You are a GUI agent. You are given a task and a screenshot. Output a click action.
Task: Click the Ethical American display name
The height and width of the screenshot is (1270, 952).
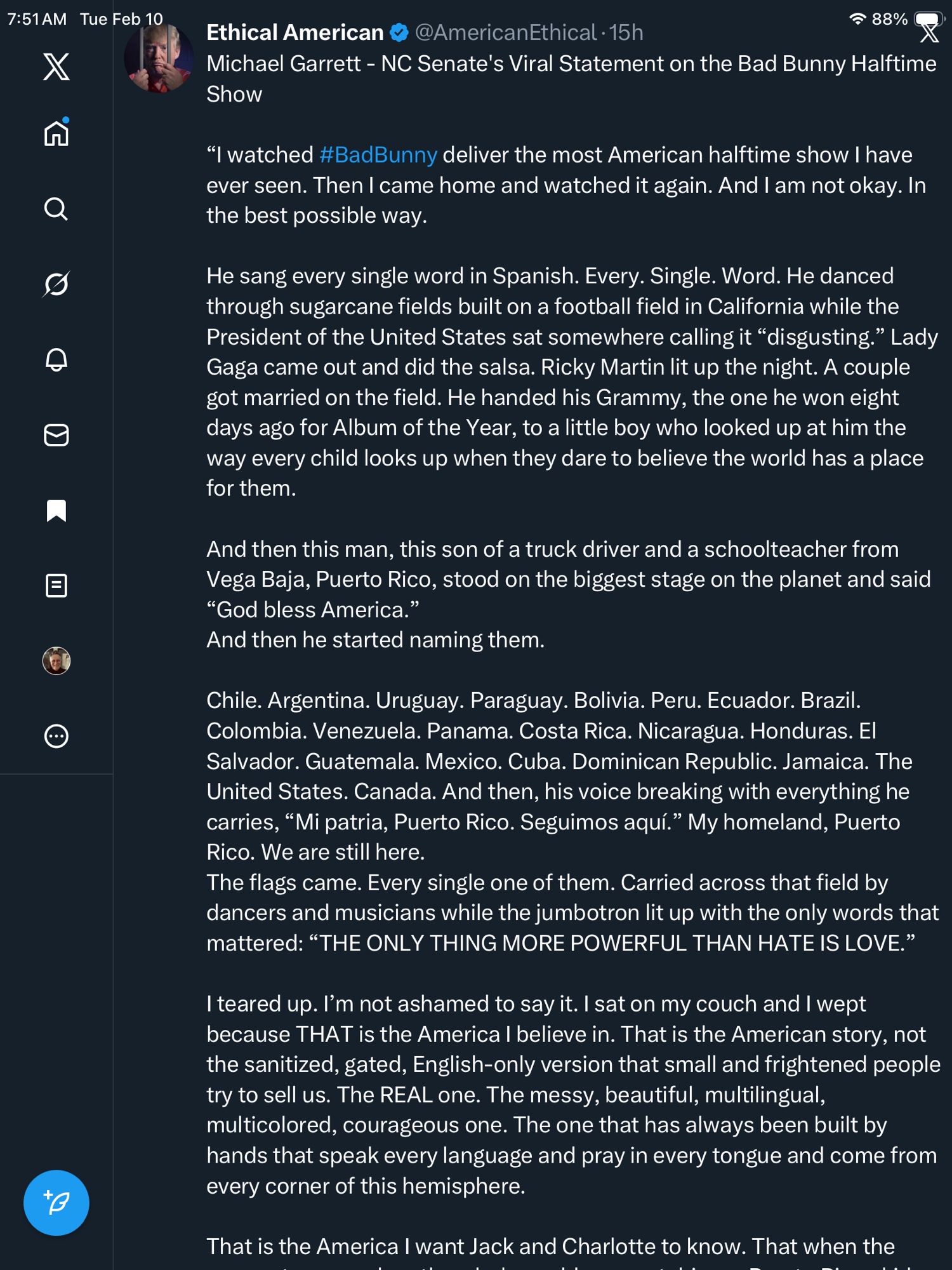click(x=294, y=32)
